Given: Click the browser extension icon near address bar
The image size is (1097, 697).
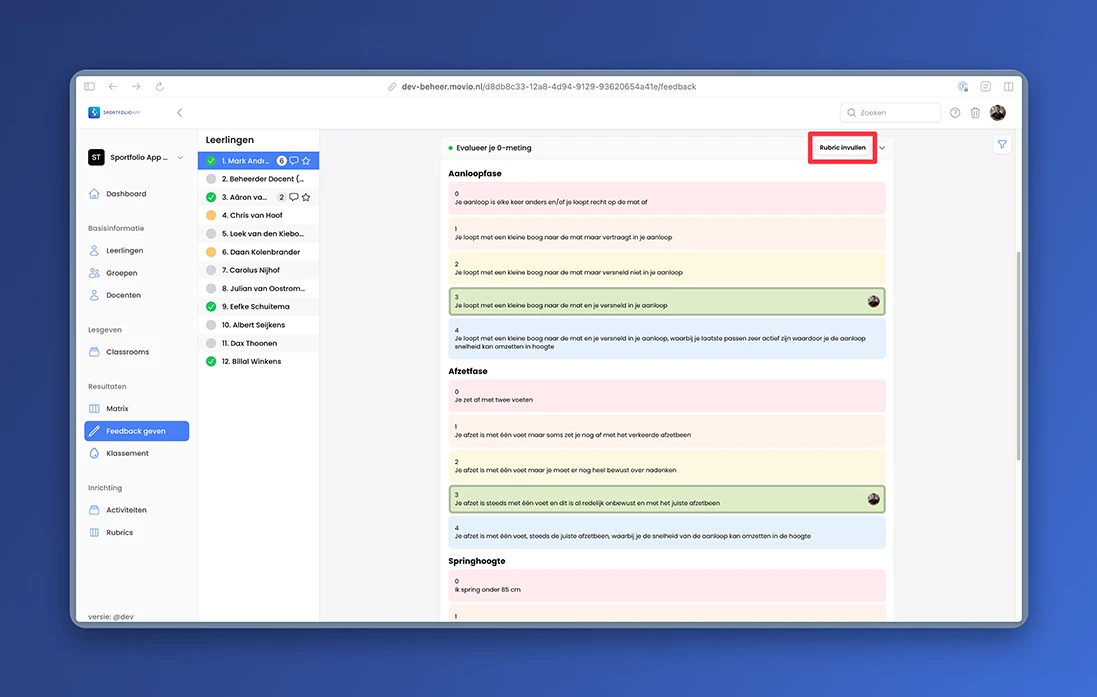Looking at the screenshot, I should click(963, 87).
